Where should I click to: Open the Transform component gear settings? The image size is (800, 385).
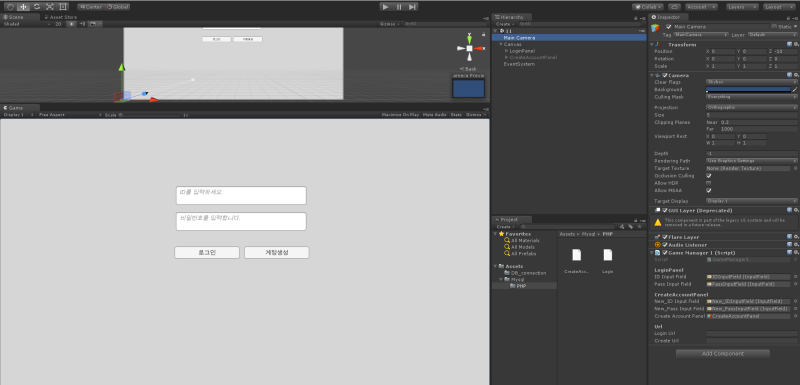(x=796, y=44)
